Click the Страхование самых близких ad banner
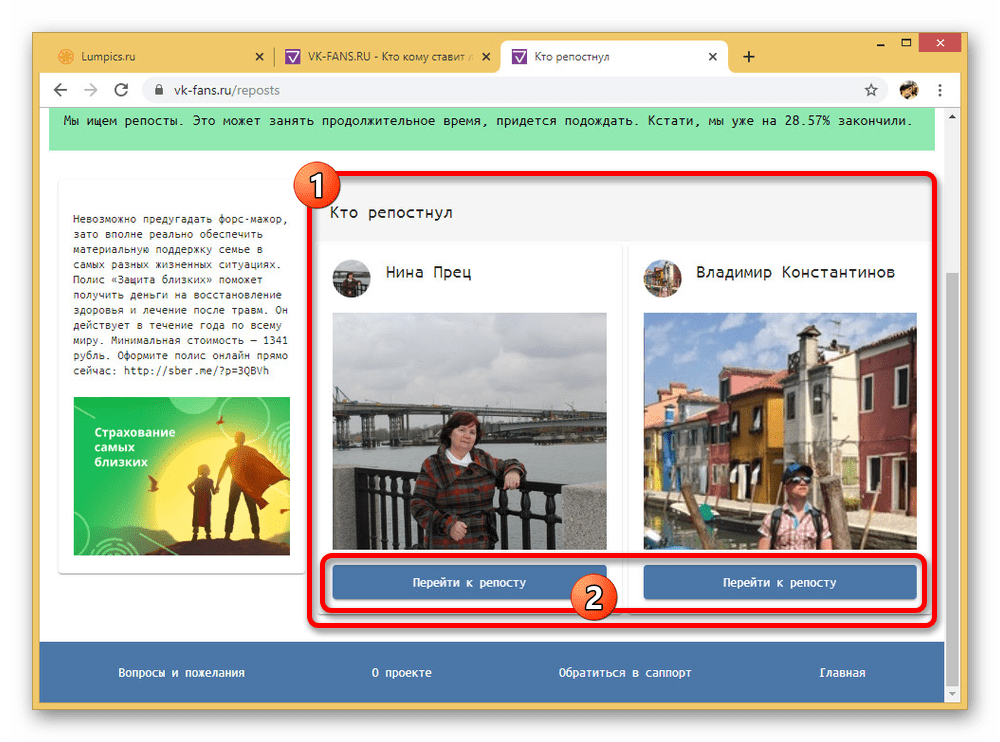1000x742 pixels. point(182,476)
